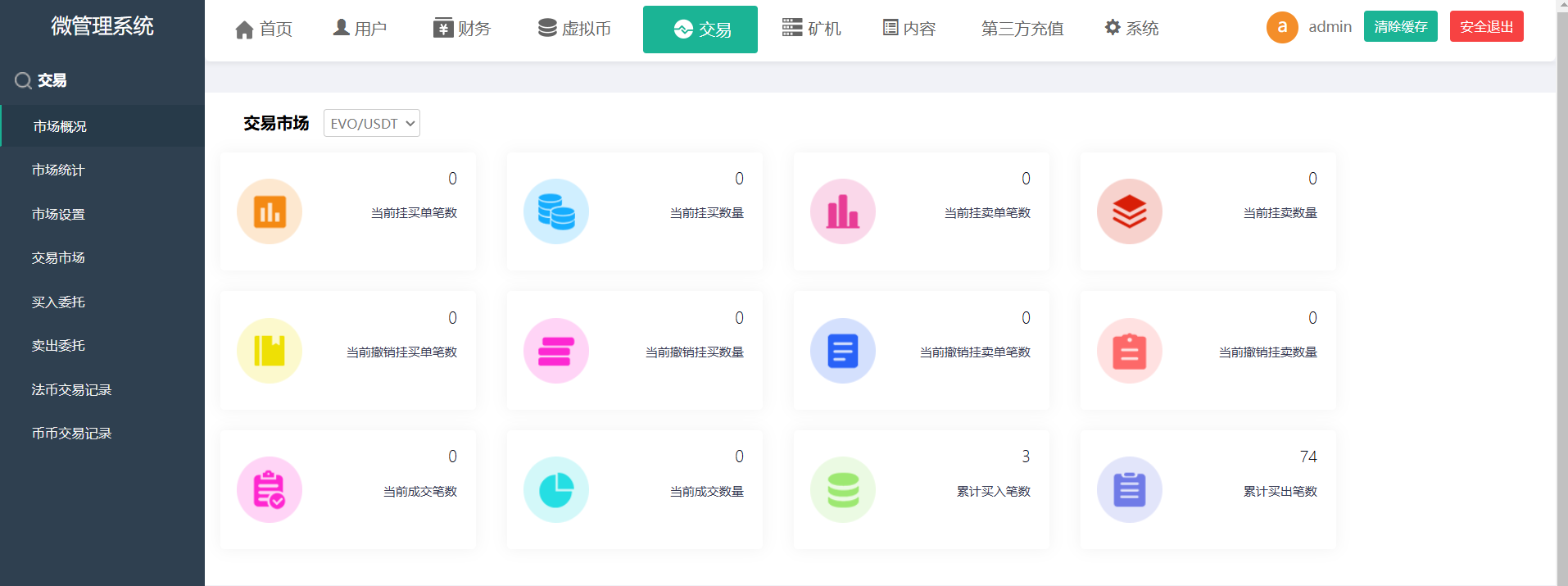Click the pink bar chart icon for 当前挂卖单笔数
Screen dimensions: 1568x586
pos(843,211)
